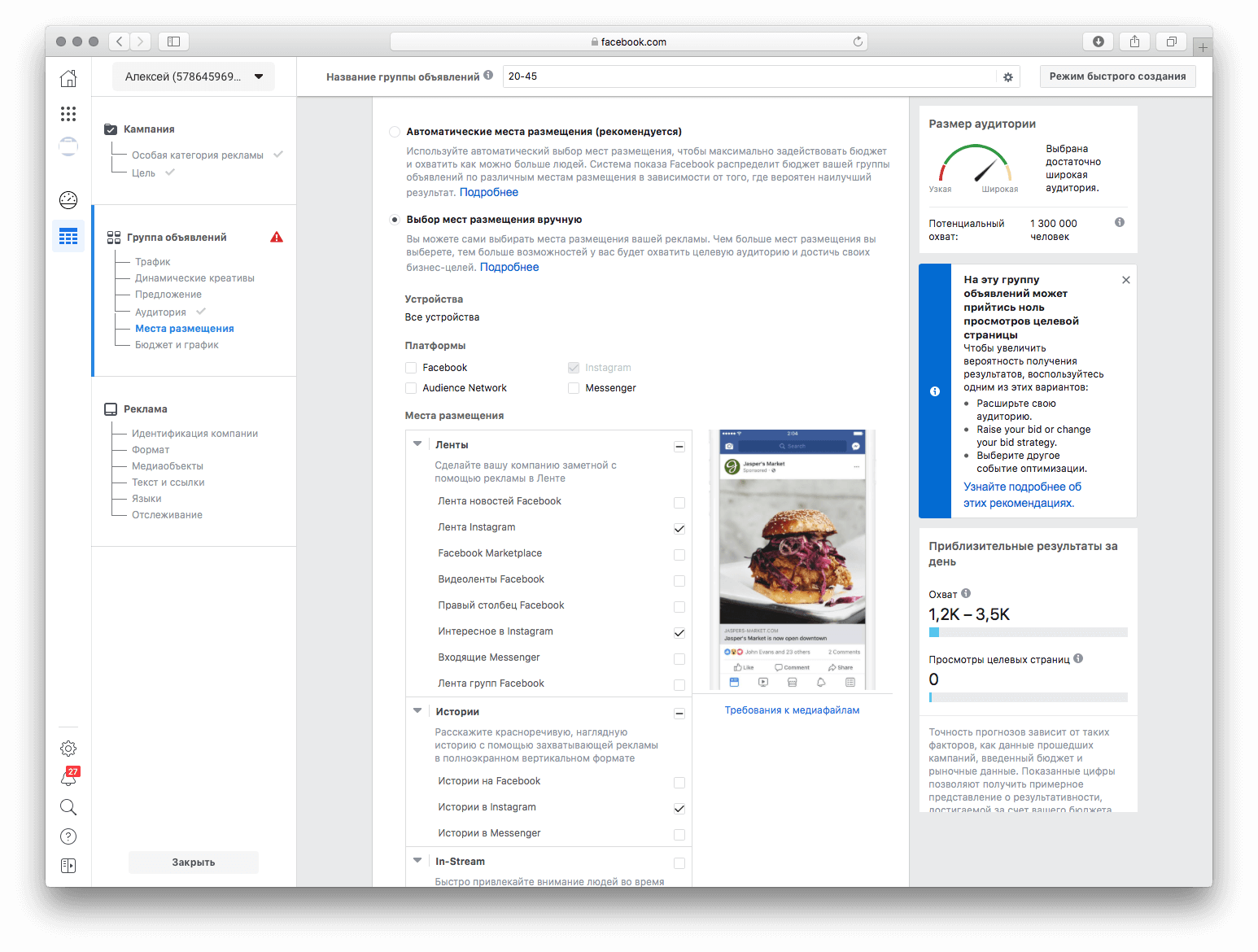The height and width of the screenshot is (952, 1258).
Task: Open Требования к медиафайлам link
Action: (792, 710)
